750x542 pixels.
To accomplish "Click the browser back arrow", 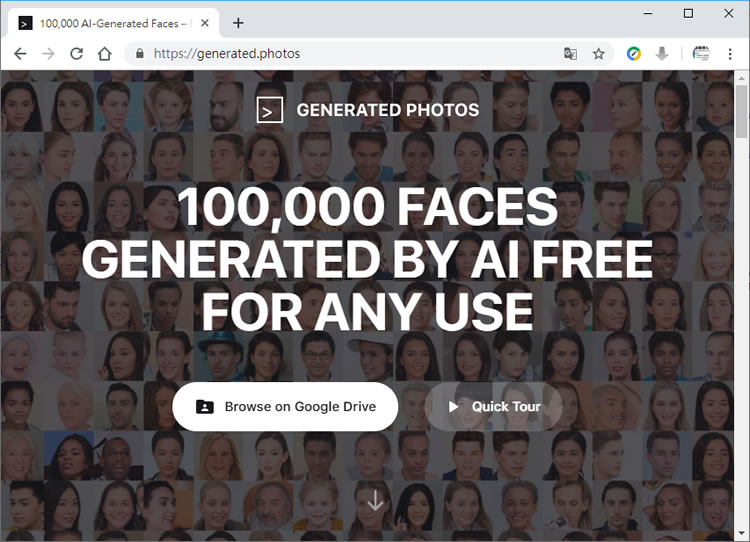I will tap(20, 54).
